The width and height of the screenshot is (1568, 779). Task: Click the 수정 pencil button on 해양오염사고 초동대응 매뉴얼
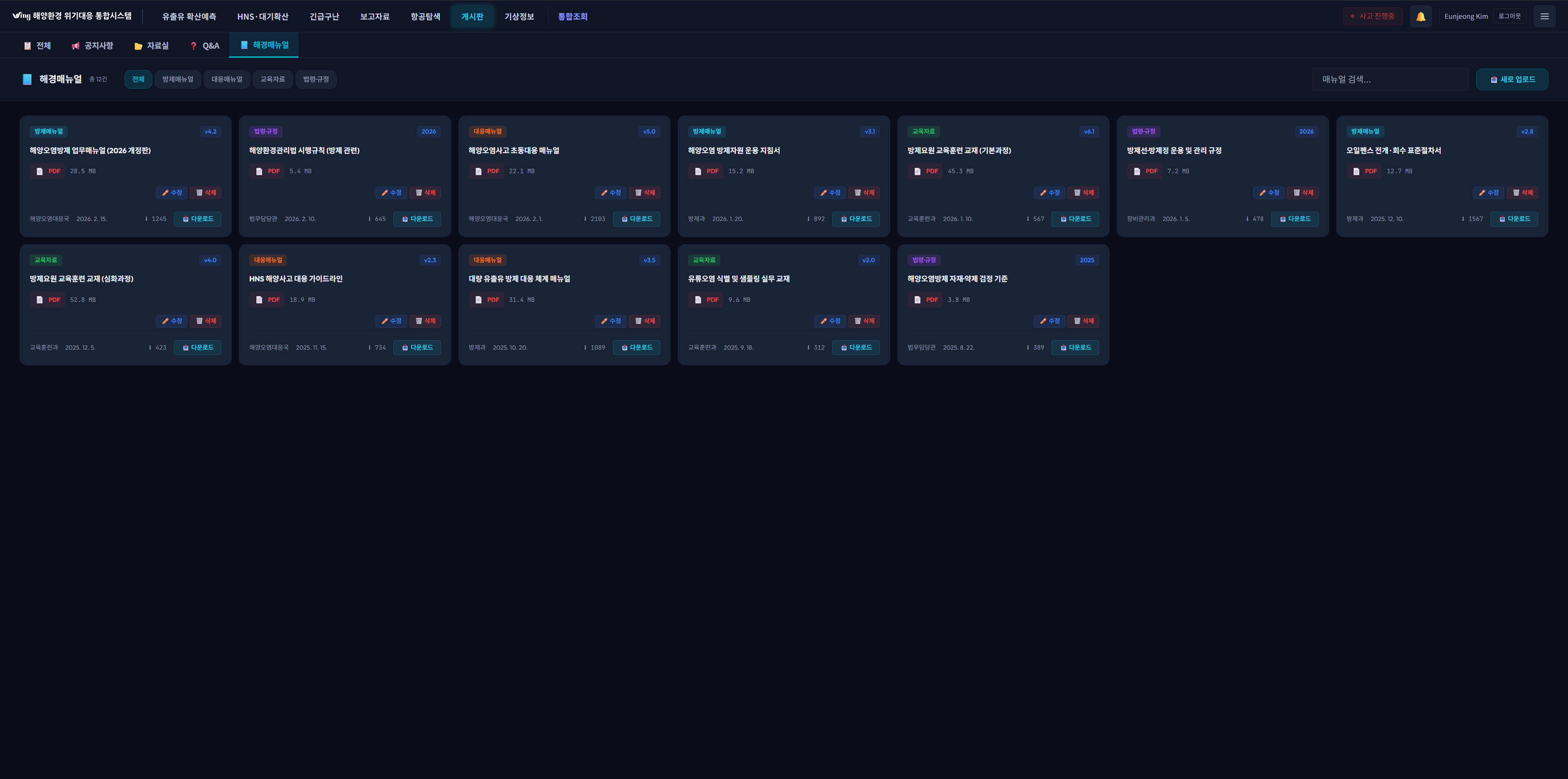[610, 192]
